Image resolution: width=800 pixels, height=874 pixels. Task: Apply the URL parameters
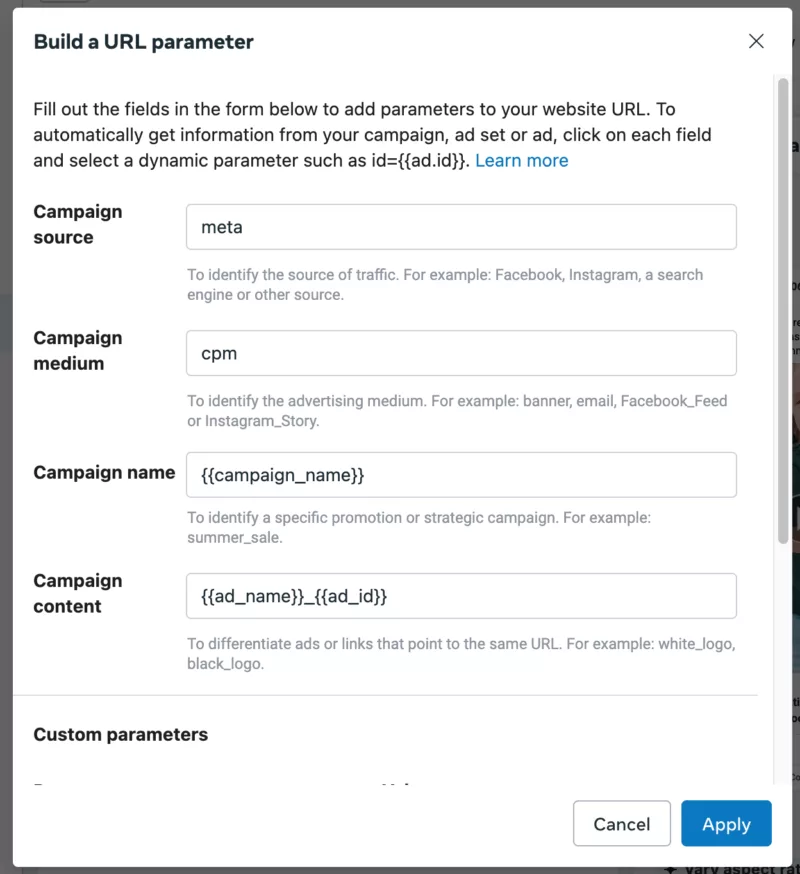(726, 824)
